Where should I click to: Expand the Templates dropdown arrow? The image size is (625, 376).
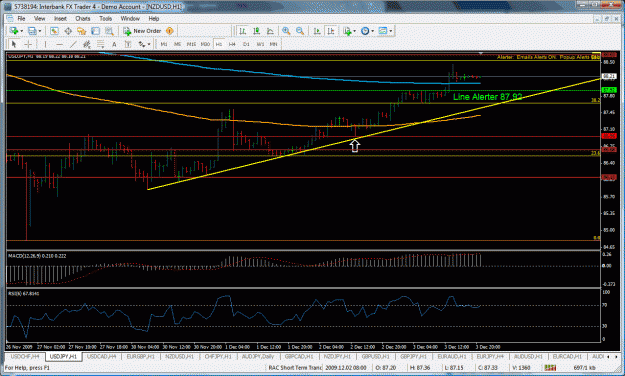[x=391, y=31]
